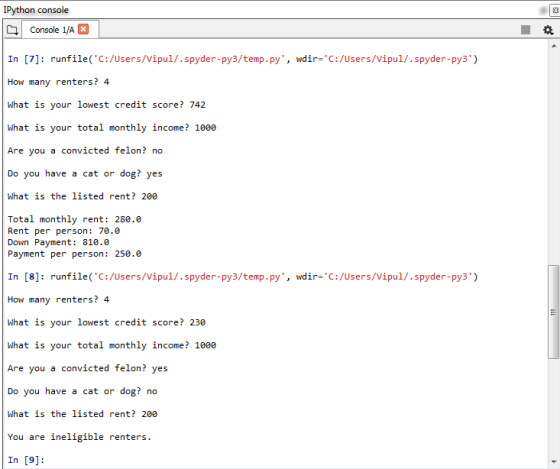
Task: Click 'Do you have a cat or dog? yes'
Action: click(85, 174)
